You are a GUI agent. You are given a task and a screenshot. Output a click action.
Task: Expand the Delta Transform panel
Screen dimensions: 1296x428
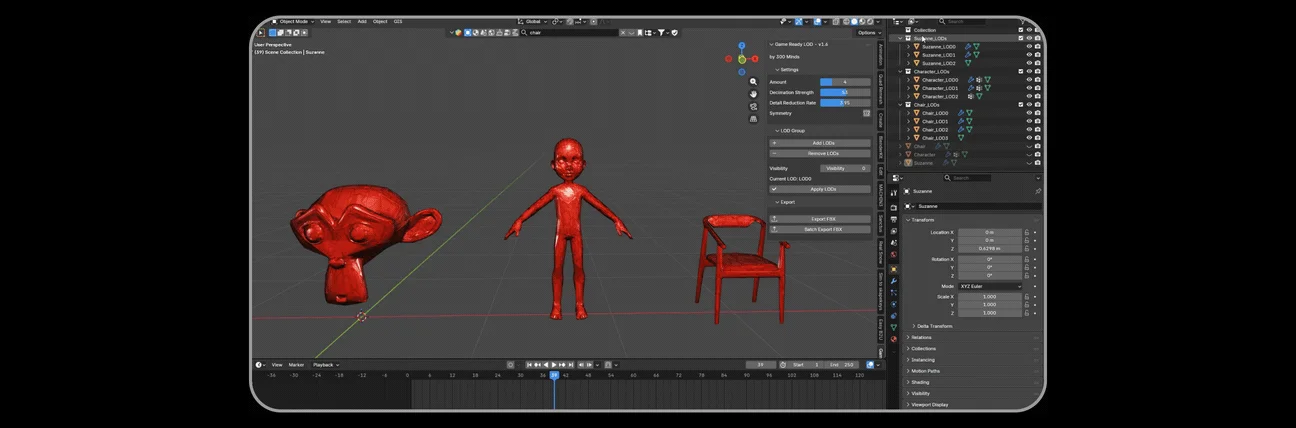tap(933, 326)
